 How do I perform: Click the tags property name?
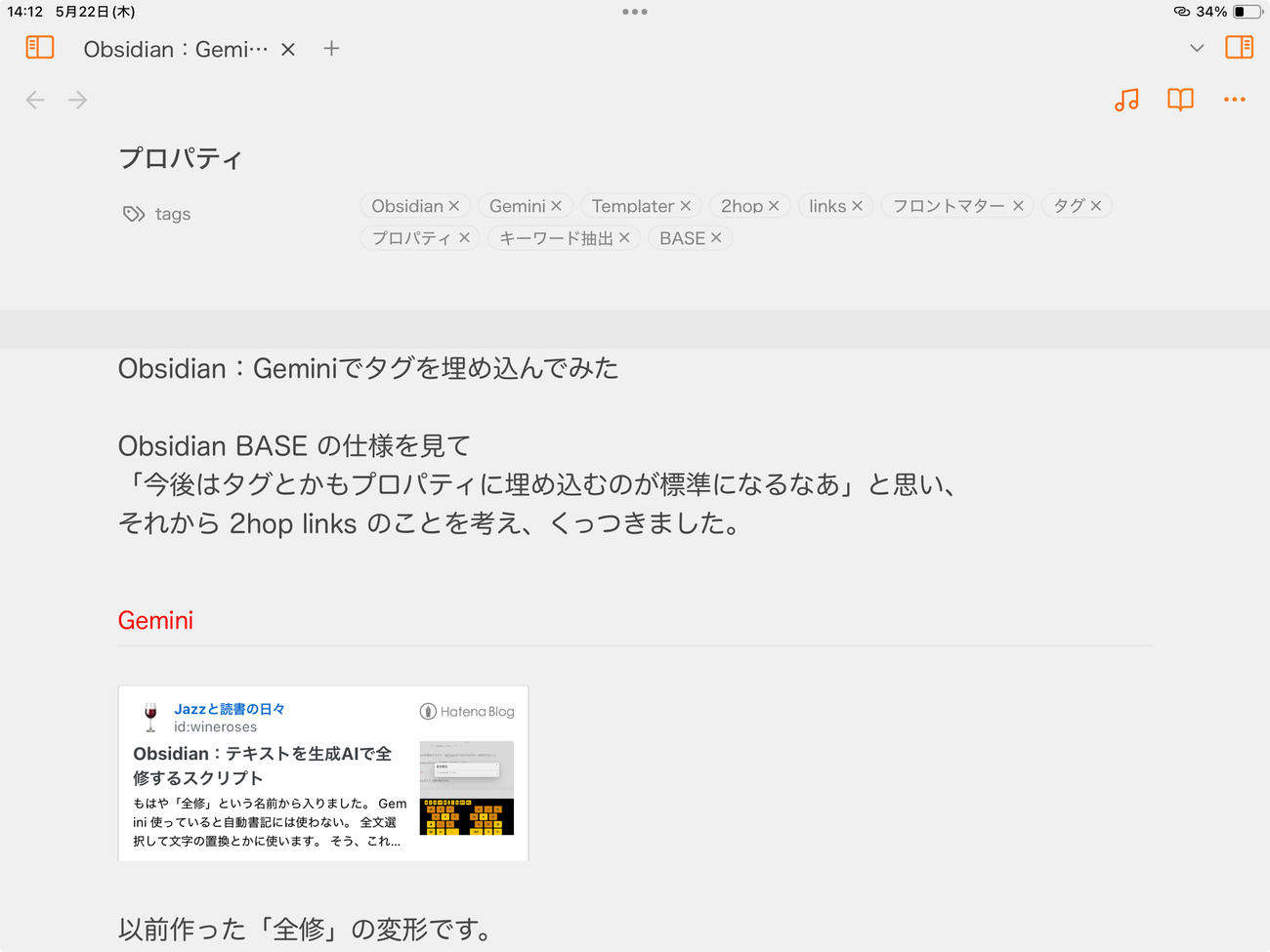(x=173, y=214)
